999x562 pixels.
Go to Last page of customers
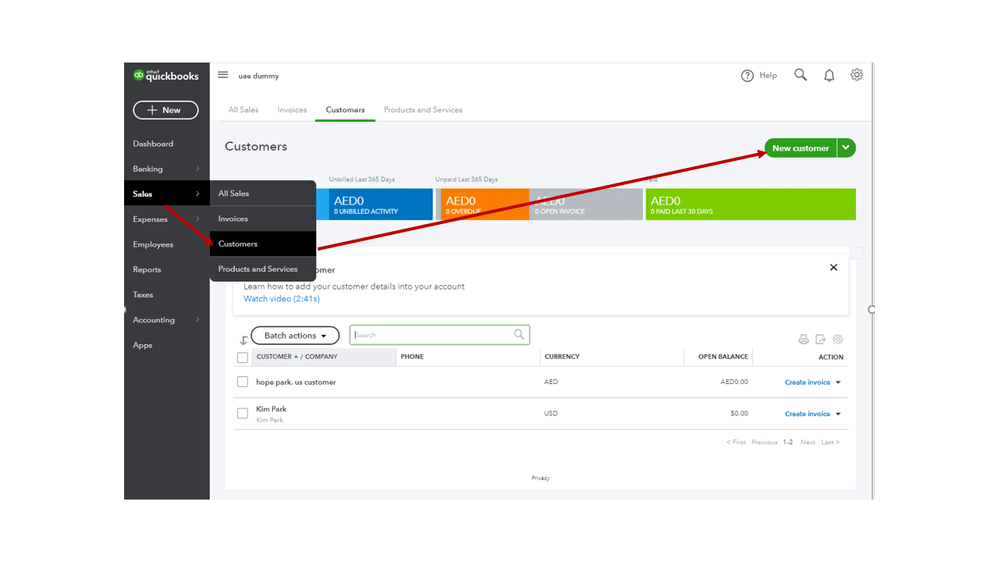[830, 442]
